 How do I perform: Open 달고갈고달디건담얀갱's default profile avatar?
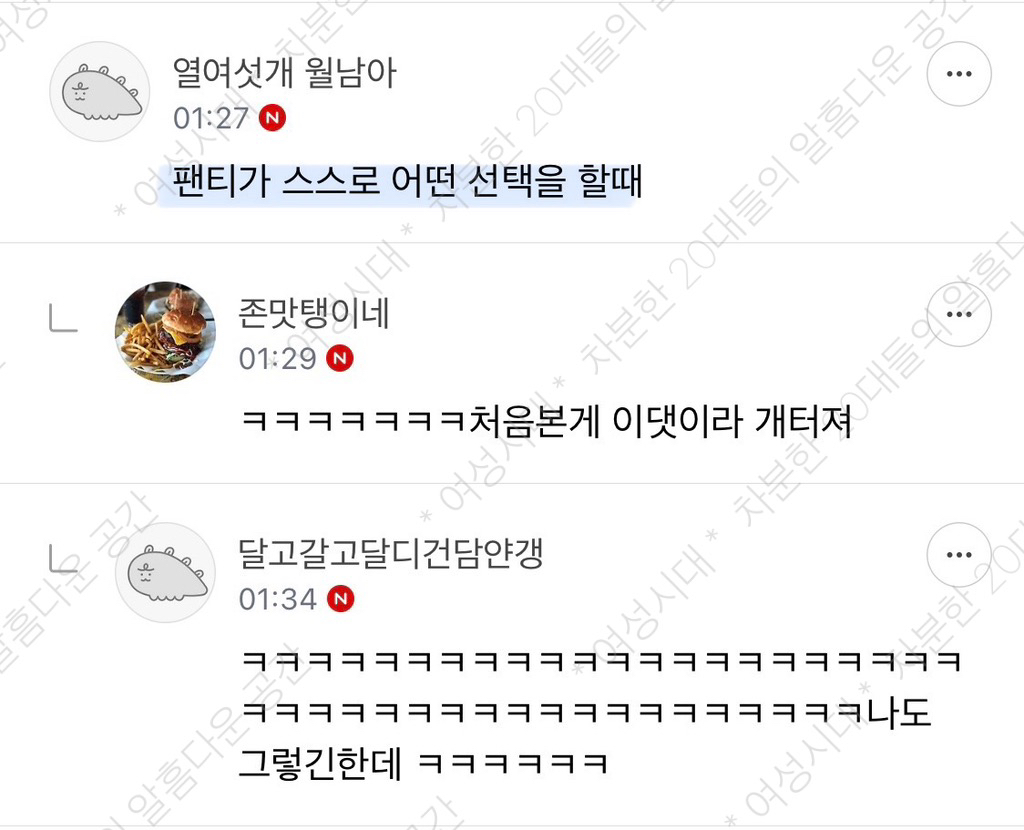(165, 572)
